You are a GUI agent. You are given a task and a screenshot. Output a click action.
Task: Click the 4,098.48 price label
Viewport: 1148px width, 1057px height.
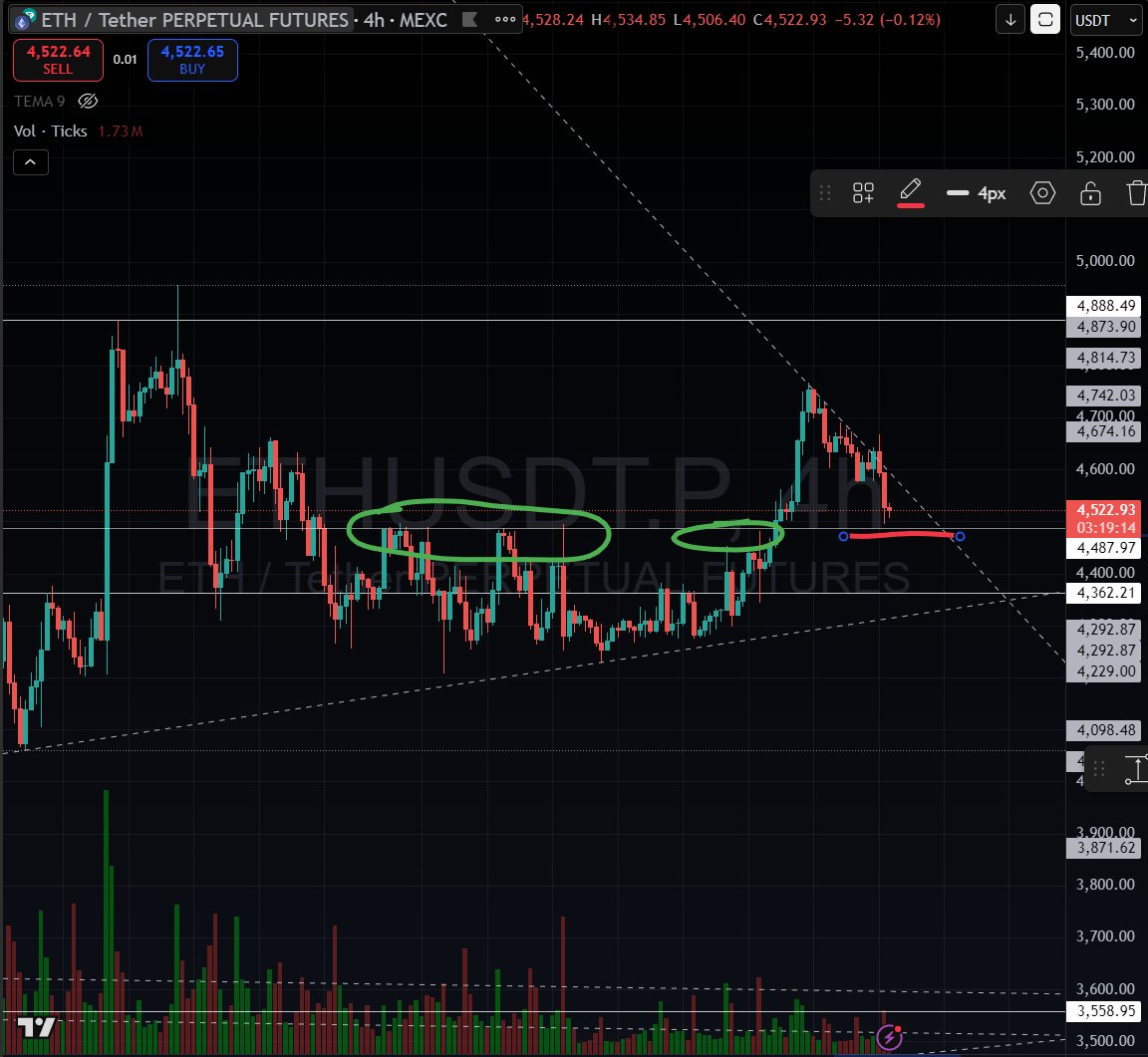click(1105, 730)
